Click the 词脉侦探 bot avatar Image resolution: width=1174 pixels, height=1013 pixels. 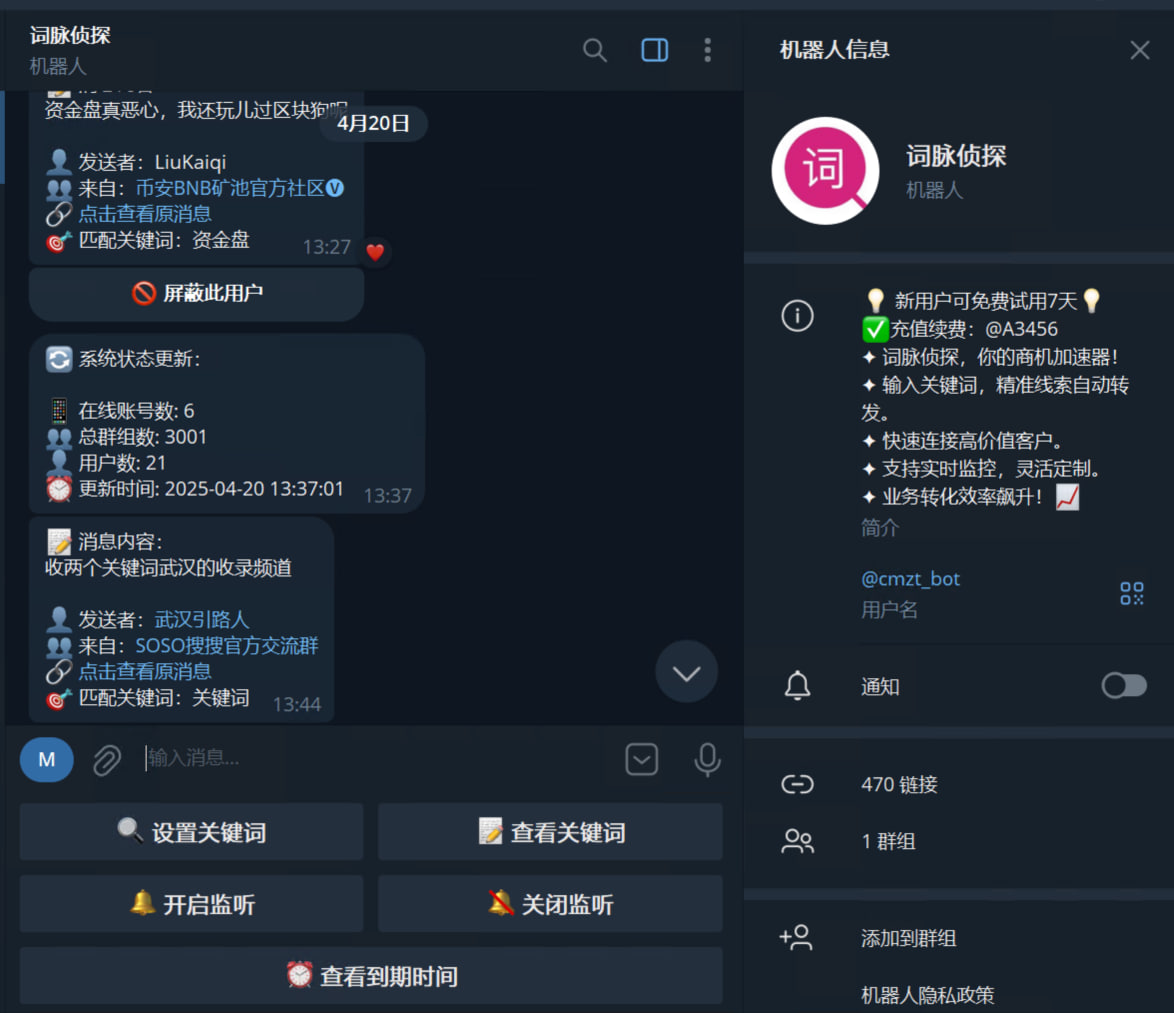[825, 171]
